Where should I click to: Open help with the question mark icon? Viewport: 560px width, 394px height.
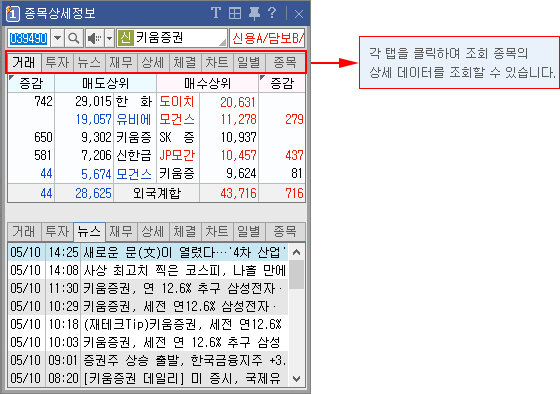(272, 13)
